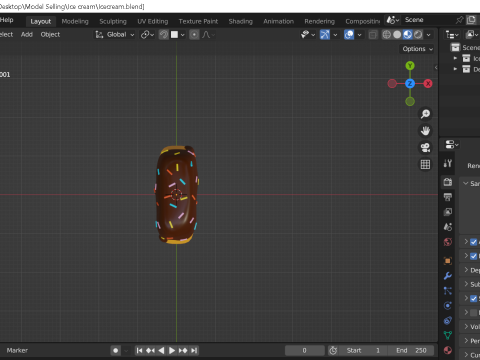Open the Object Data properties tab
480x360 pixels.
448,335
